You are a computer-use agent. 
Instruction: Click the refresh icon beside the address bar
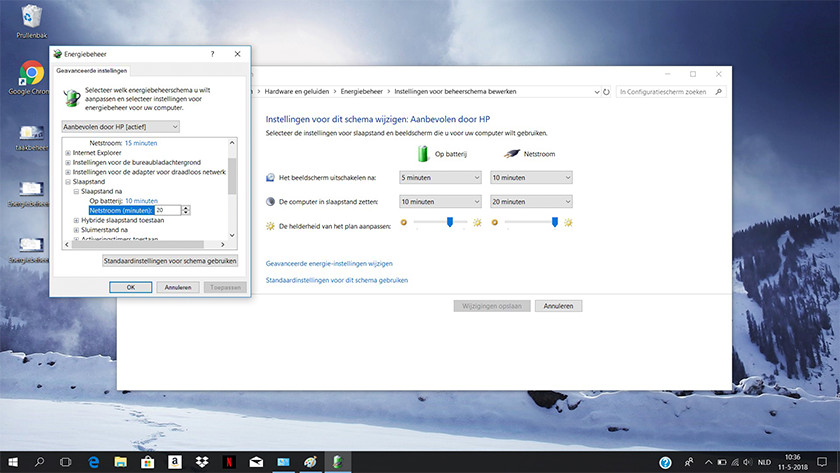(x=606, y=92)
